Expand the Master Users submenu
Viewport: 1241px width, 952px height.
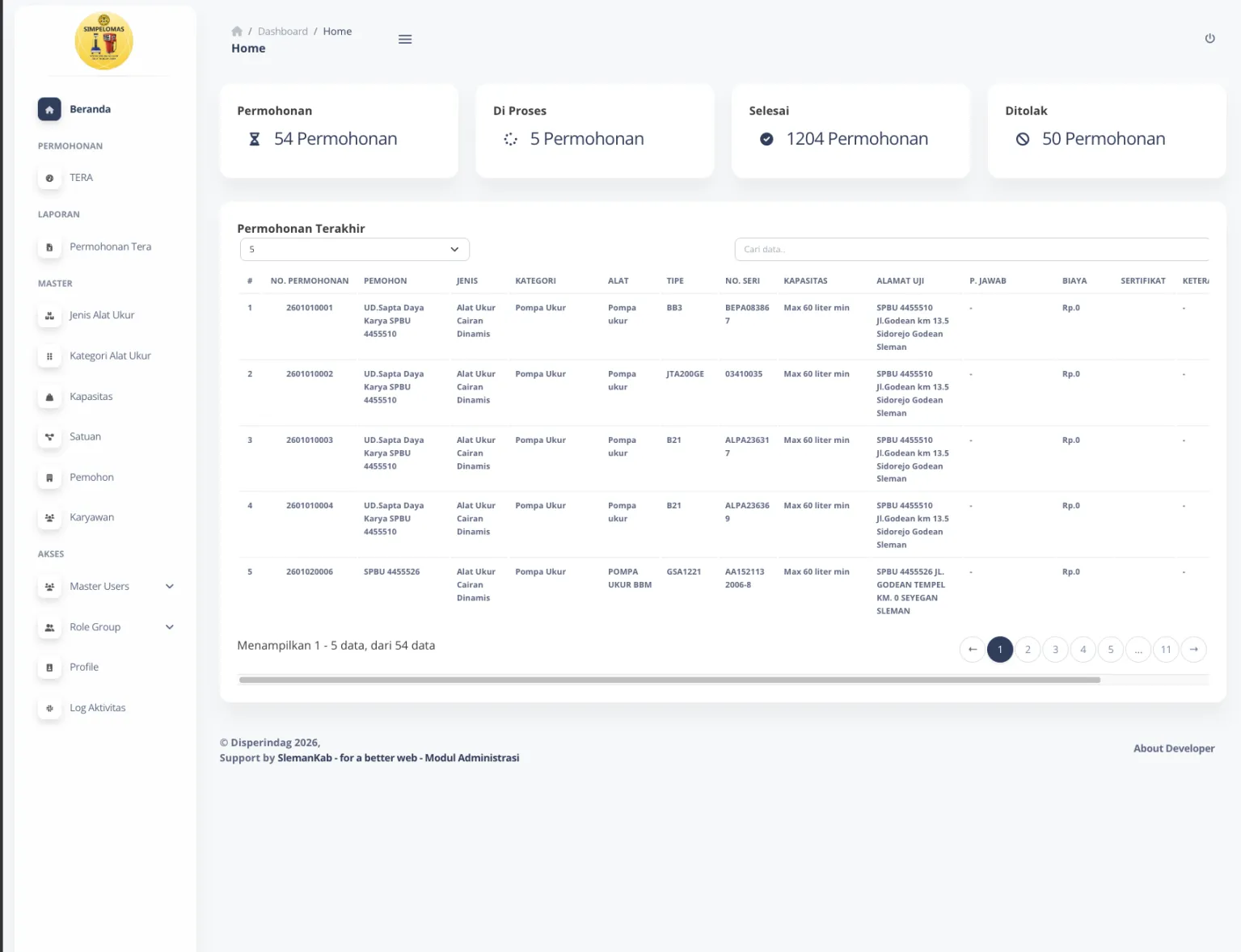[x=170, y=587]
